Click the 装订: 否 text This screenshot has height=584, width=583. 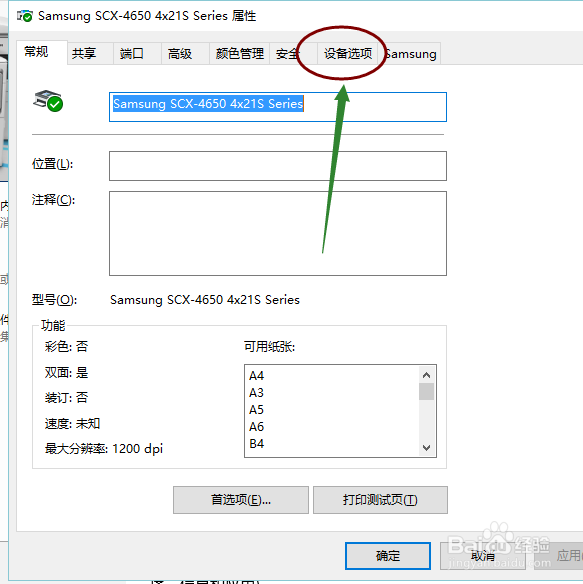pyautogui.click(x=66, y=398)
